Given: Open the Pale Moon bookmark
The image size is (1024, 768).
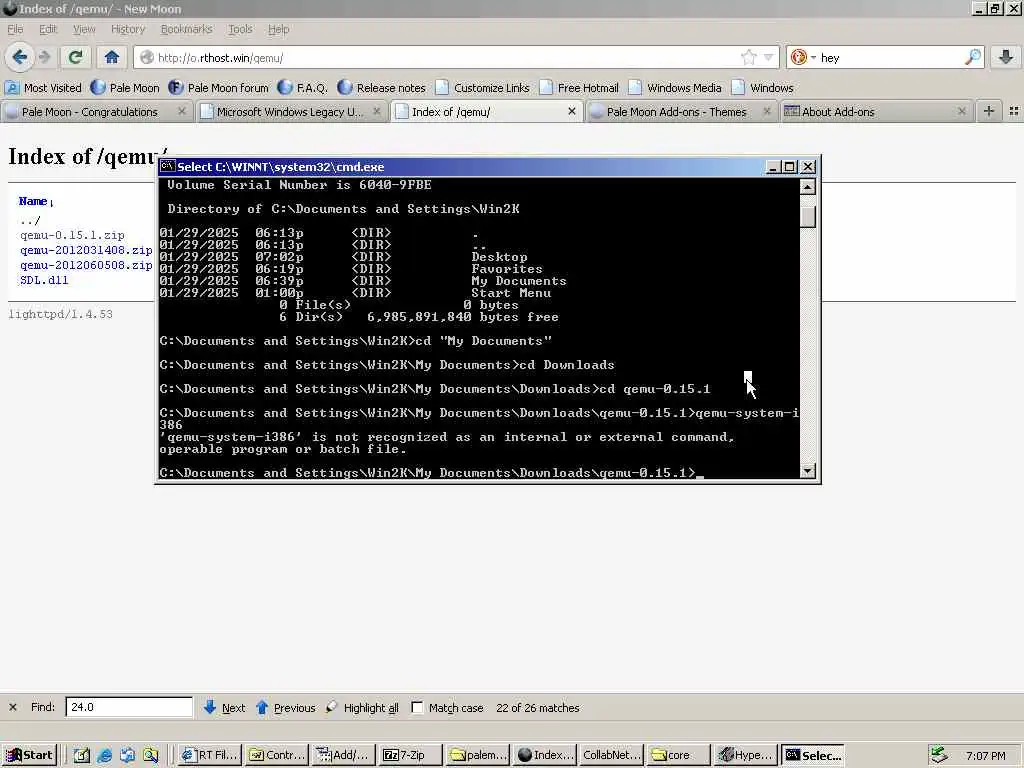Looking at the screenshot, I should point(125,88).
